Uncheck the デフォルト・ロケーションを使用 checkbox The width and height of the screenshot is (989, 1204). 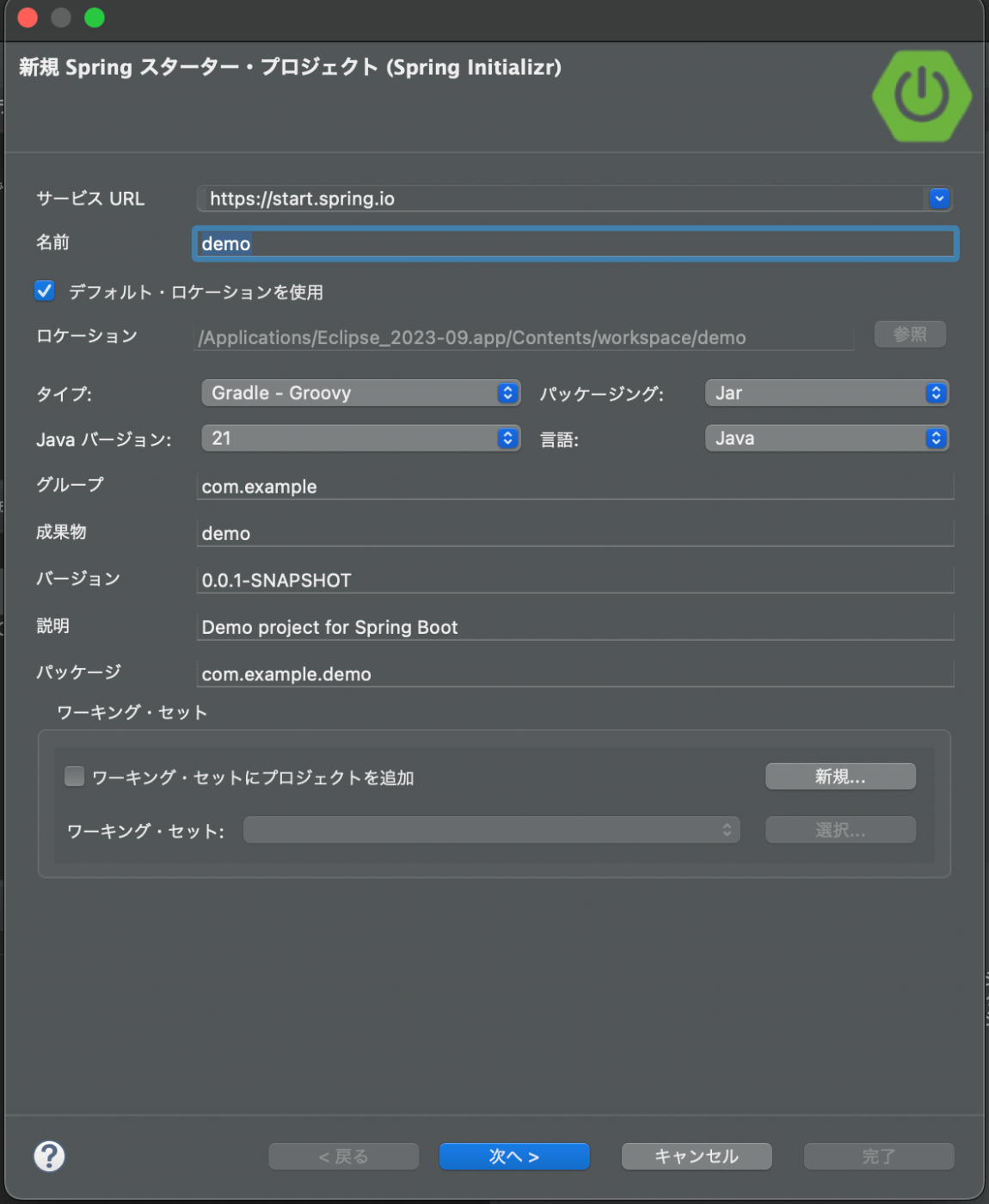(x=45, y=291)
